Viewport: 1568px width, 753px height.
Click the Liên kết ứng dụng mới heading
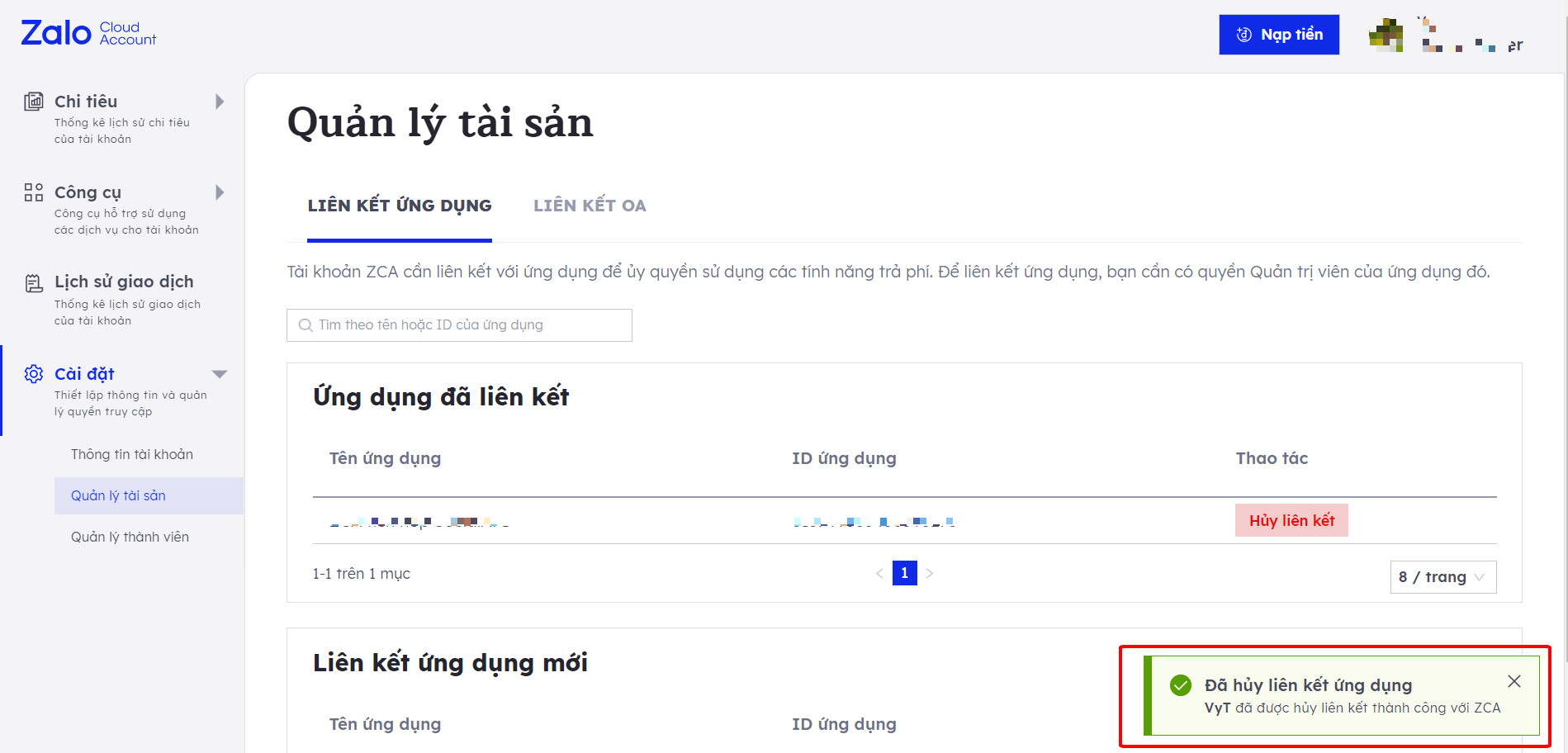450,663
